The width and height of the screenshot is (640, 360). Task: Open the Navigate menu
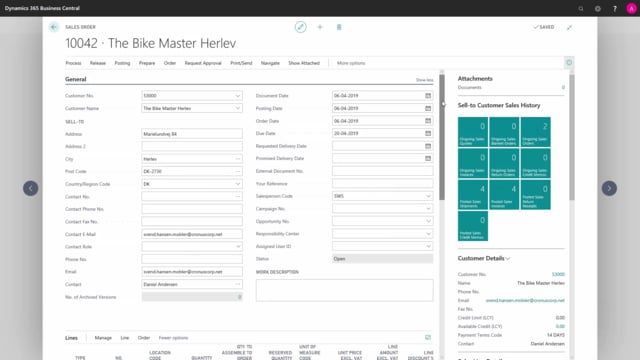270,63
